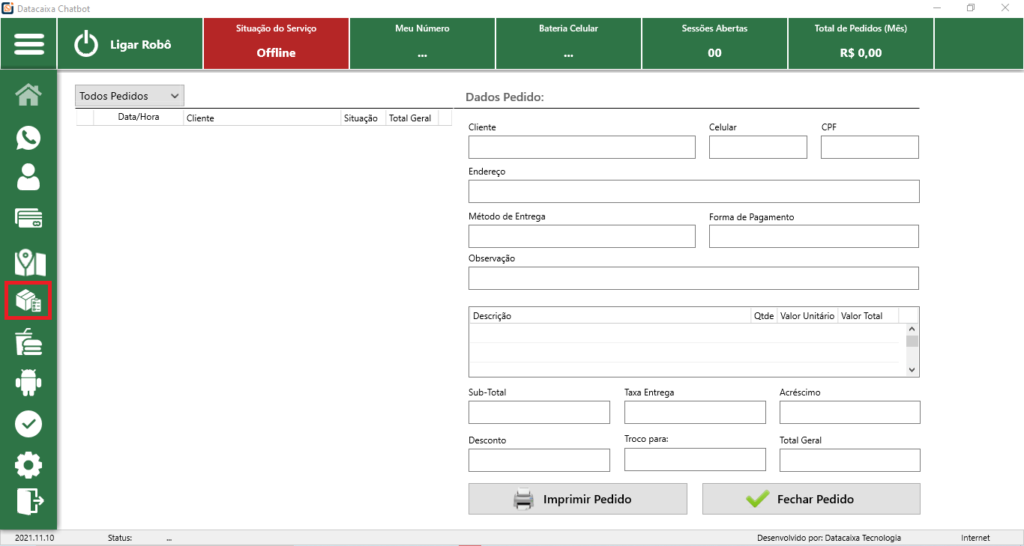
Task: Open the settings gear sidebar icon
Action: [28, 465]
